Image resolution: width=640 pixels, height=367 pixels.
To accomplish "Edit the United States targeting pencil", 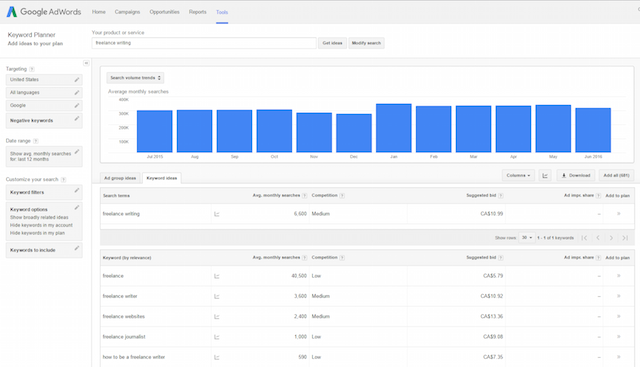I will (77, 80).
